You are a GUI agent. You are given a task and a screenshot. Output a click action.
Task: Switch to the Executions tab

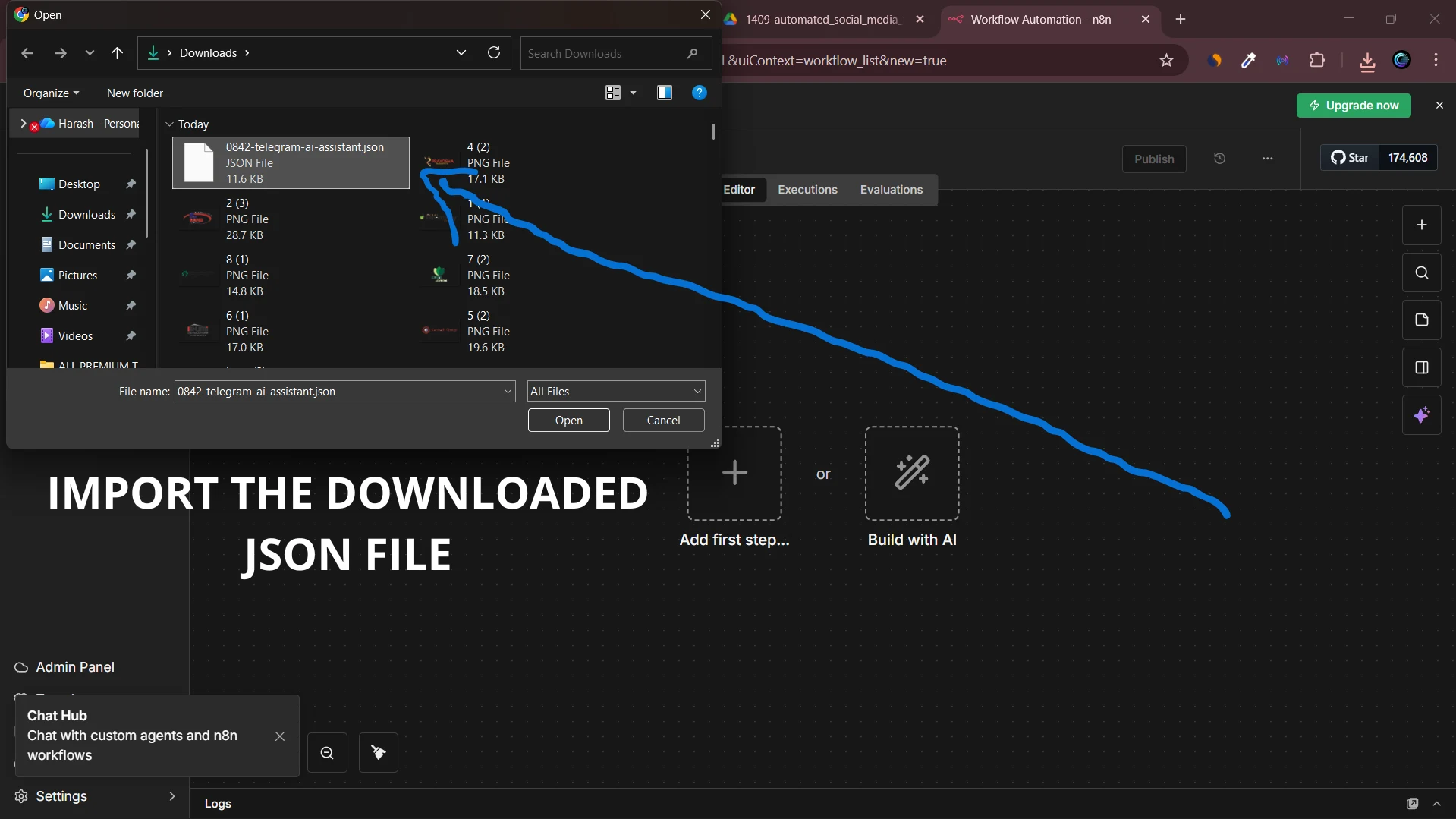point(807,189)
